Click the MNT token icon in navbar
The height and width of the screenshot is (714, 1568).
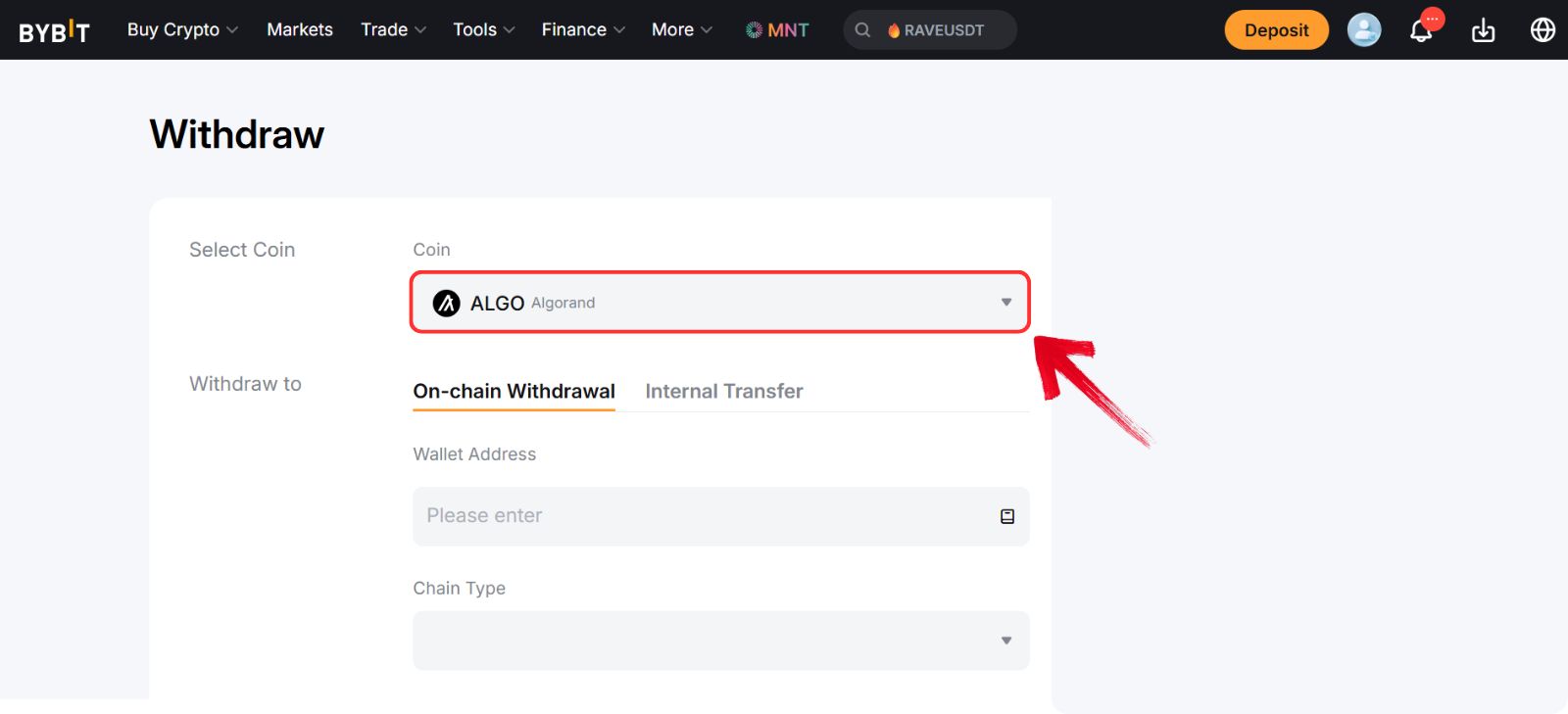(753, 29)
